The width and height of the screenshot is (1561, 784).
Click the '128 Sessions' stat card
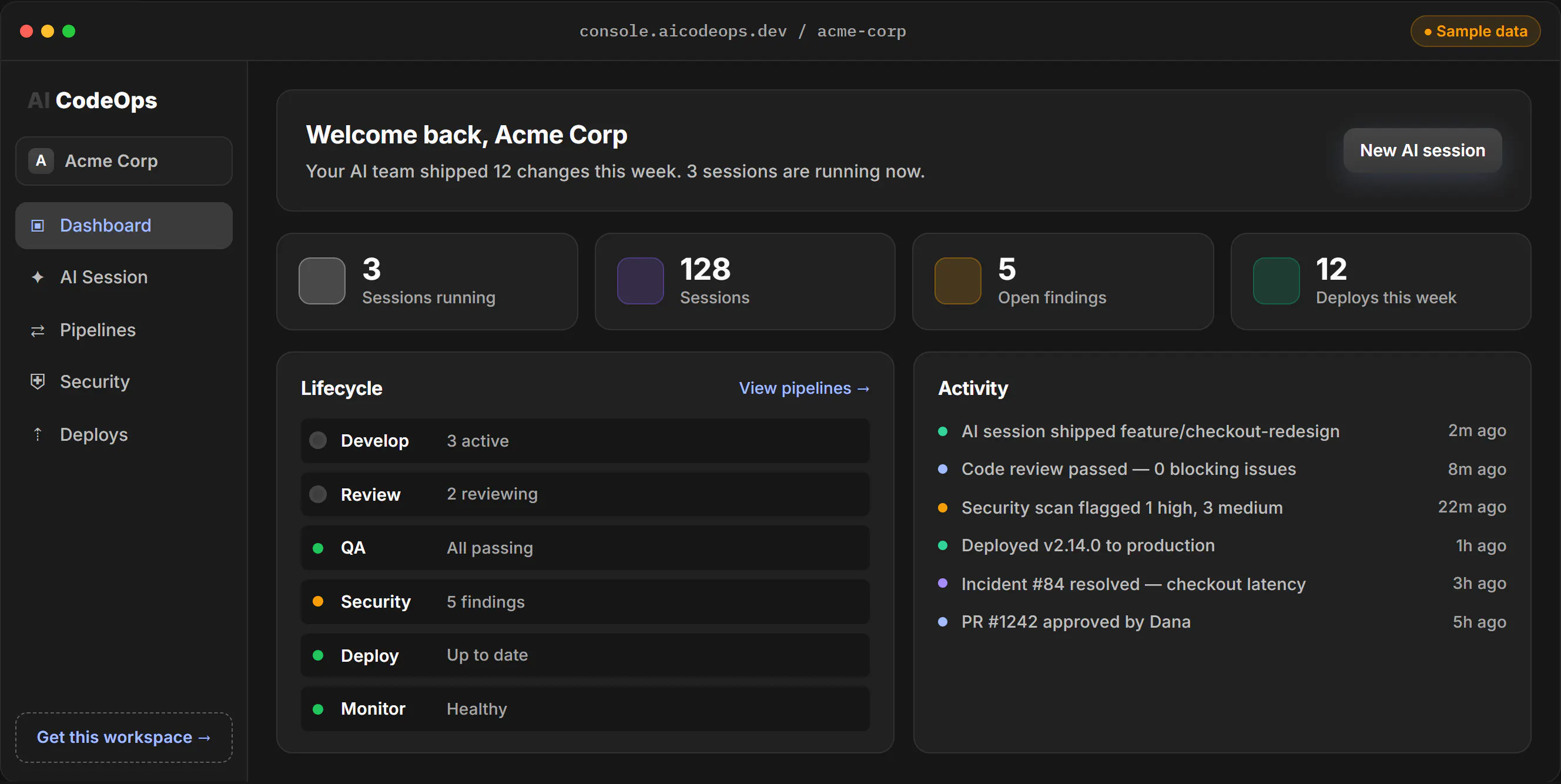[745, 281]
